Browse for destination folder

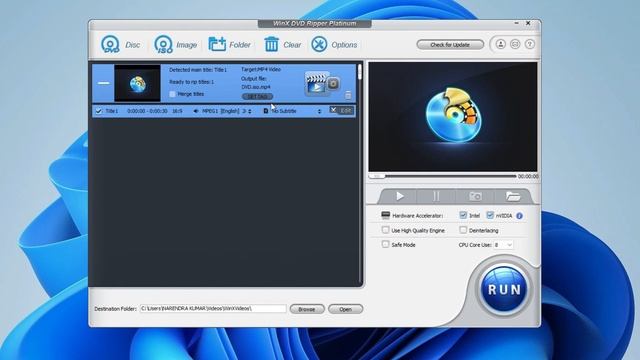pyautogui.click(x=307, y=309)
